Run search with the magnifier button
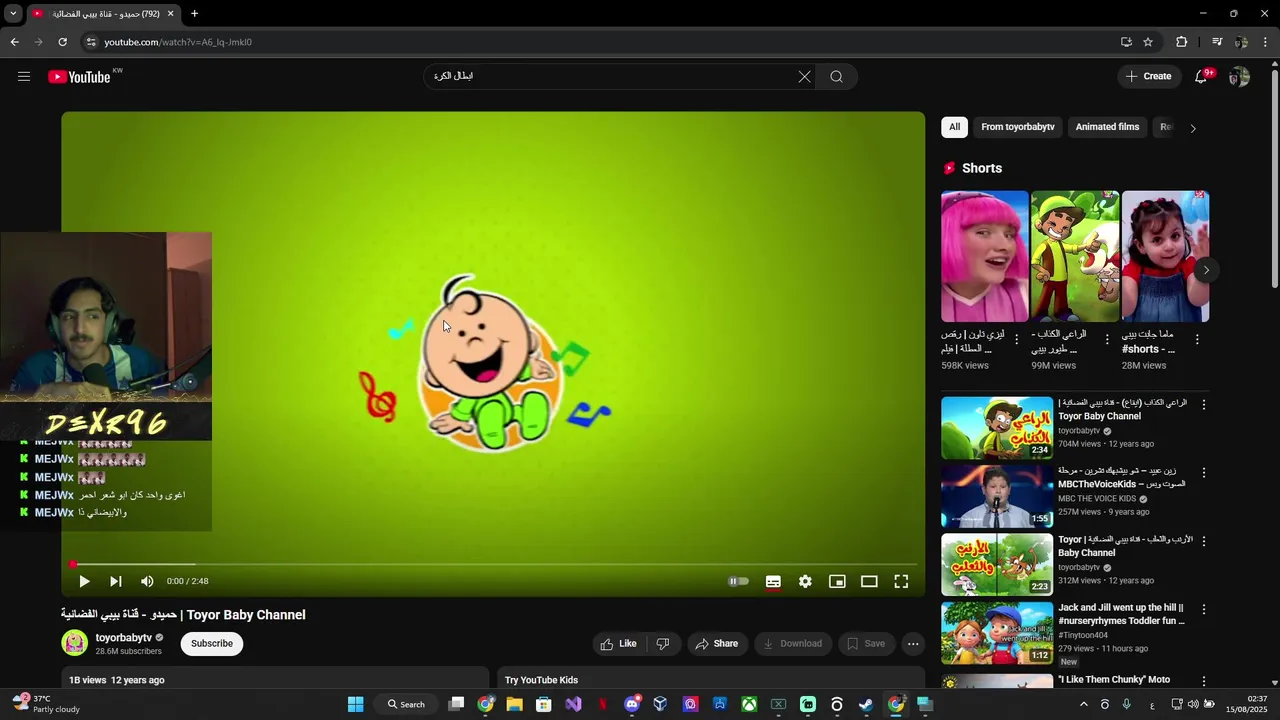 [x=836, y=76]
